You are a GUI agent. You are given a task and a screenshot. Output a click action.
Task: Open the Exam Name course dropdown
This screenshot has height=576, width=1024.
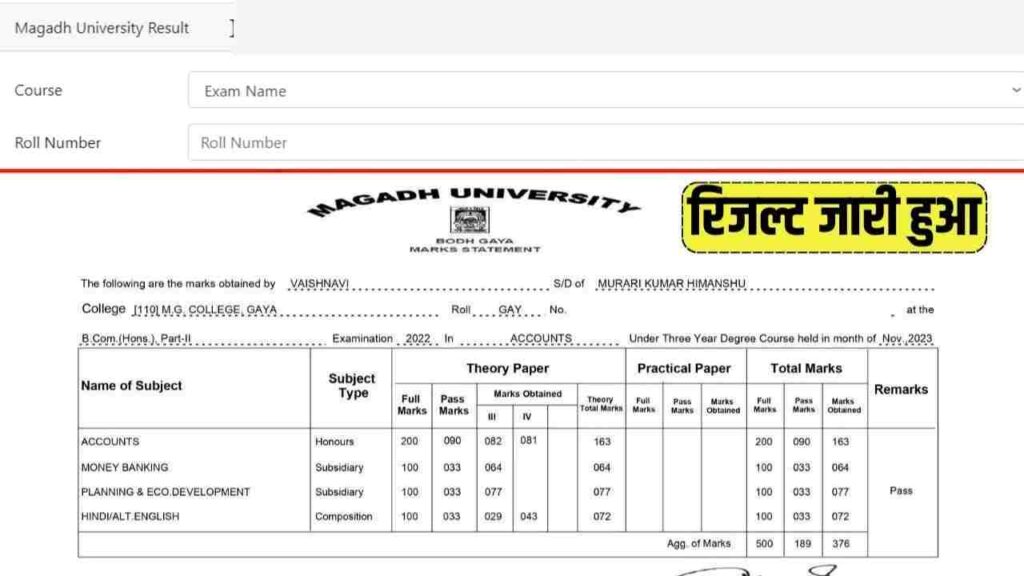pos(600,91)
